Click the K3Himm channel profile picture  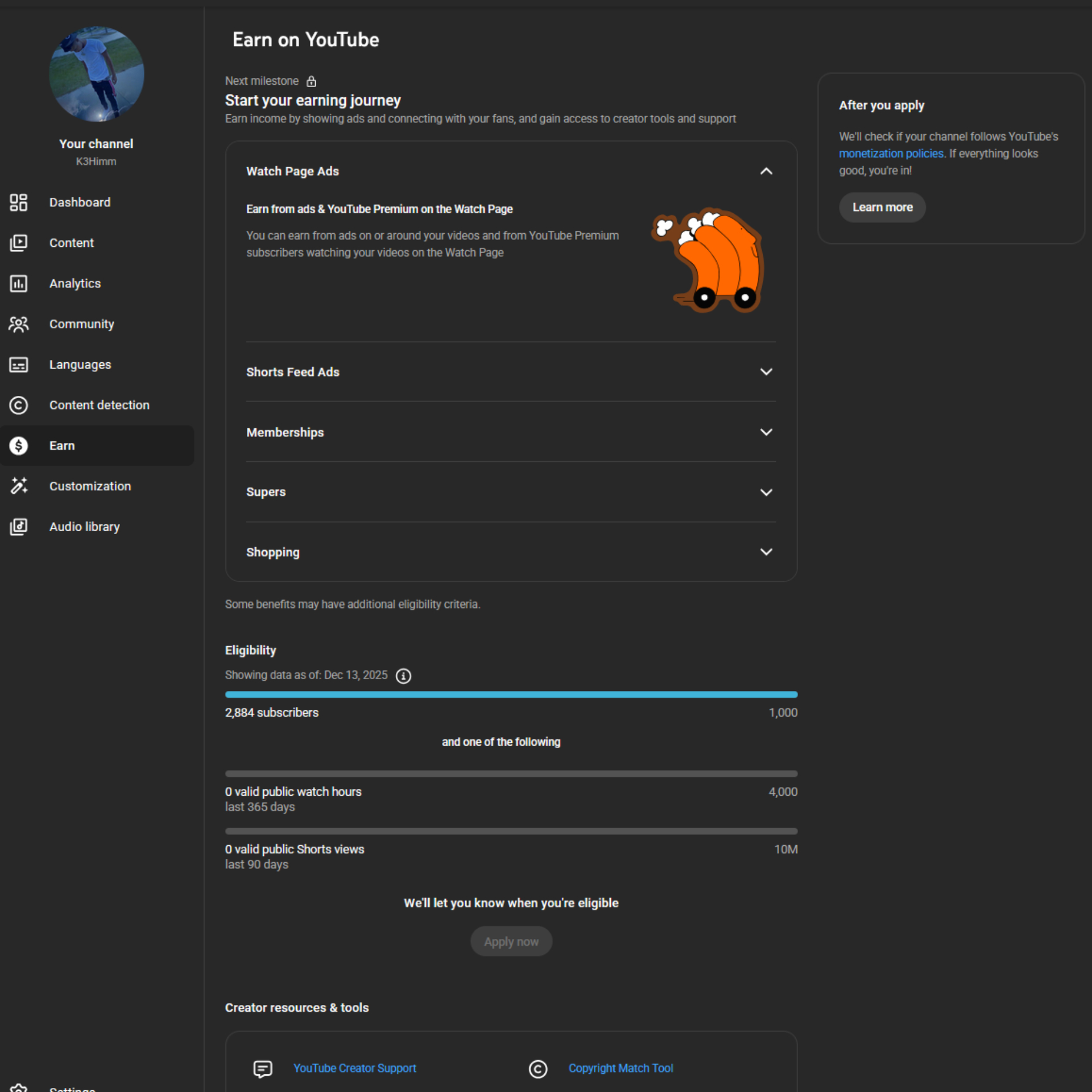tap(96, 74)
